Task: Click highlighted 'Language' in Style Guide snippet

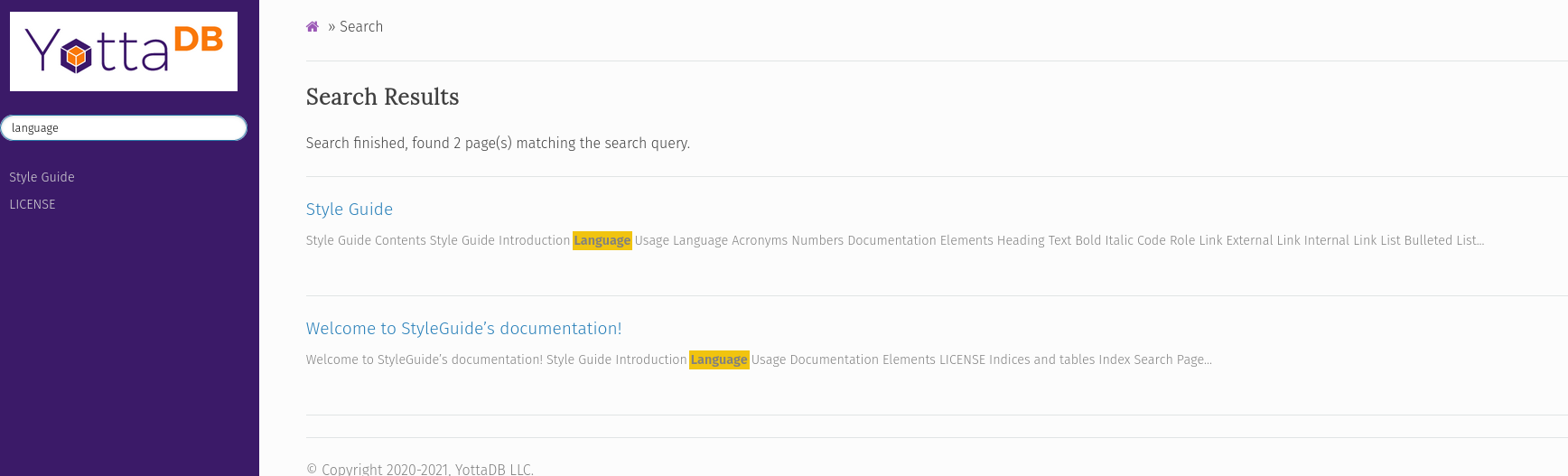Action: pos(602,240)
